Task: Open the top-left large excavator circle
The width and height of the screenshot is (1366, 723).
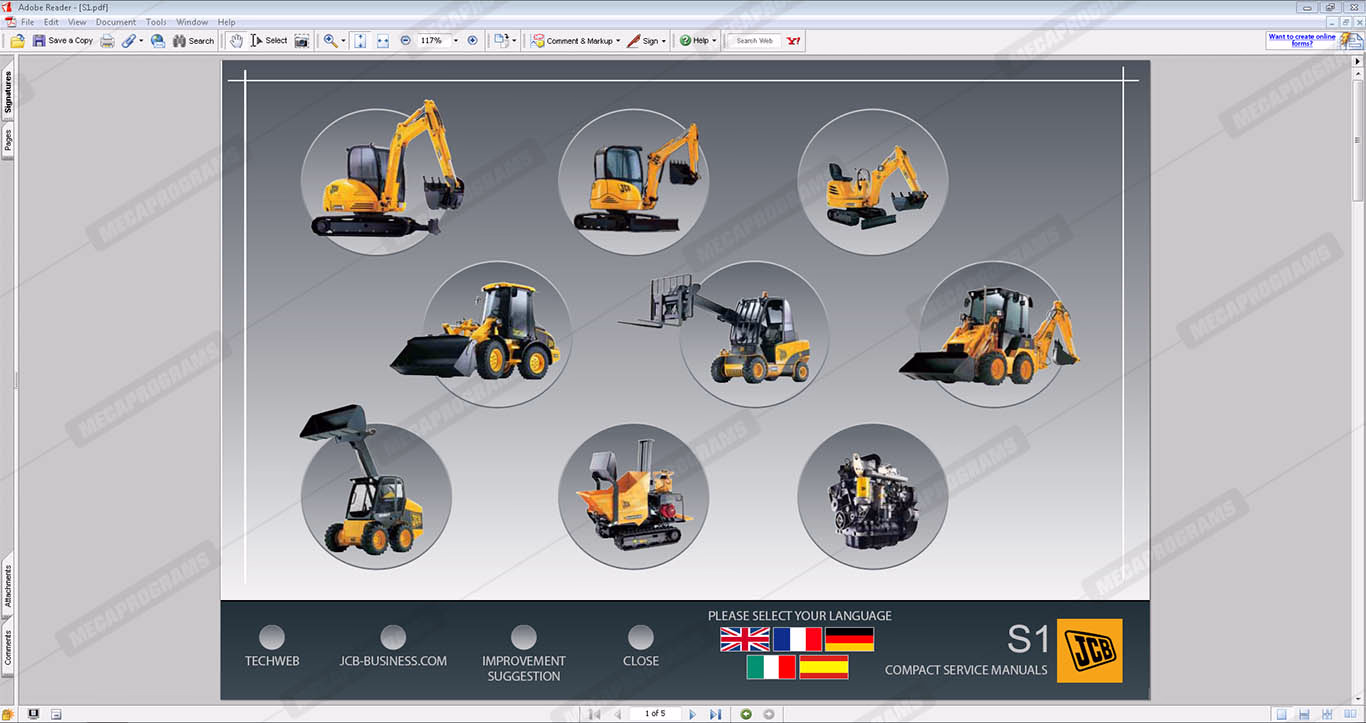Action: click(x=375, y=182)
